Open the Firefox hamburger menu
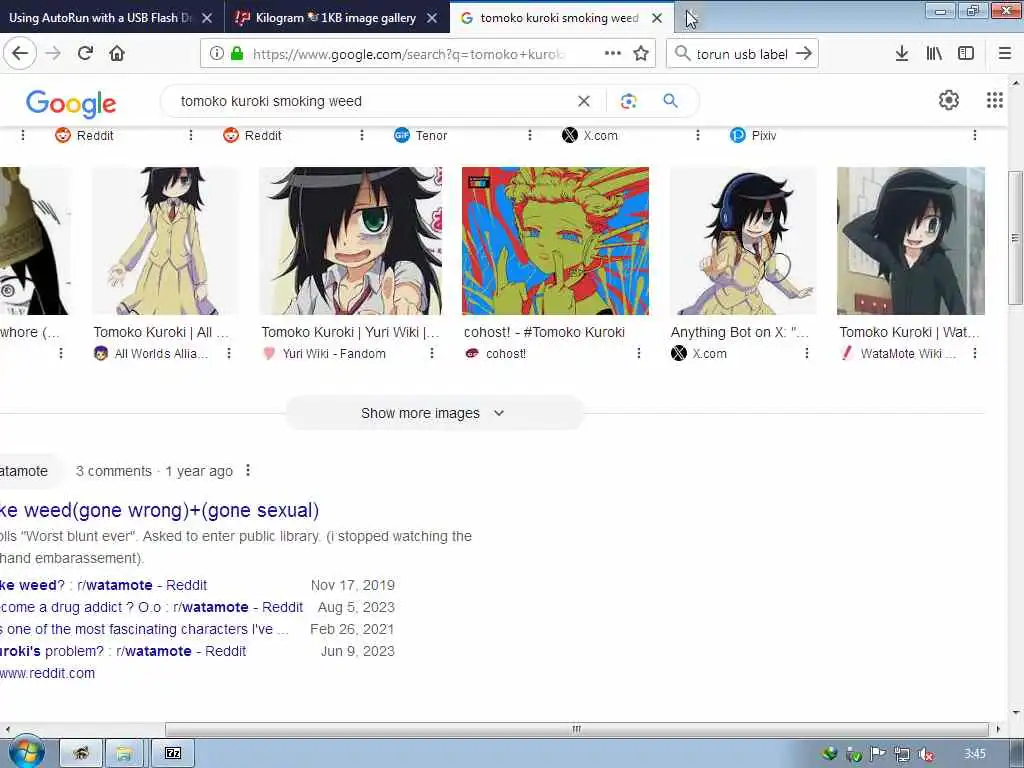1024x768 pixels. pyautogui.click(x=1004, y=54)
